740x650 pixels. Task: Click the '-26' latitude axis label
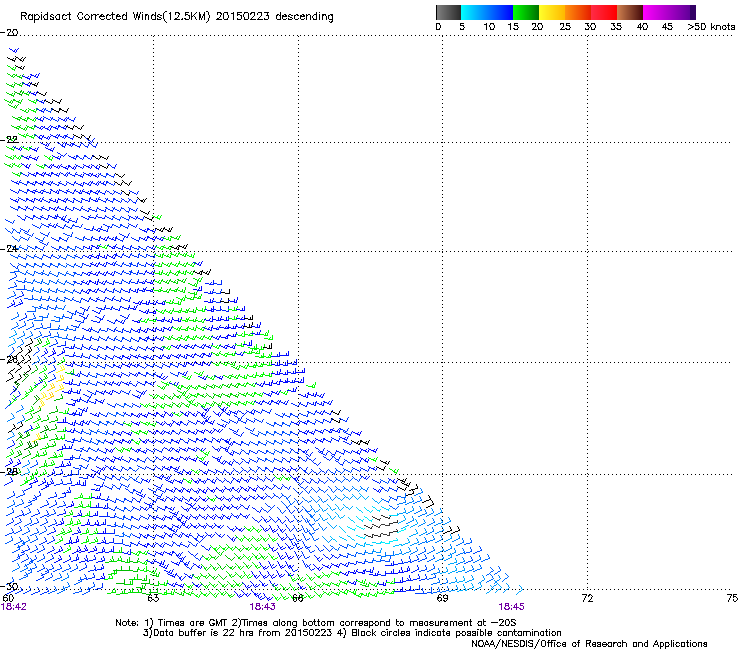tap(9, 359)
